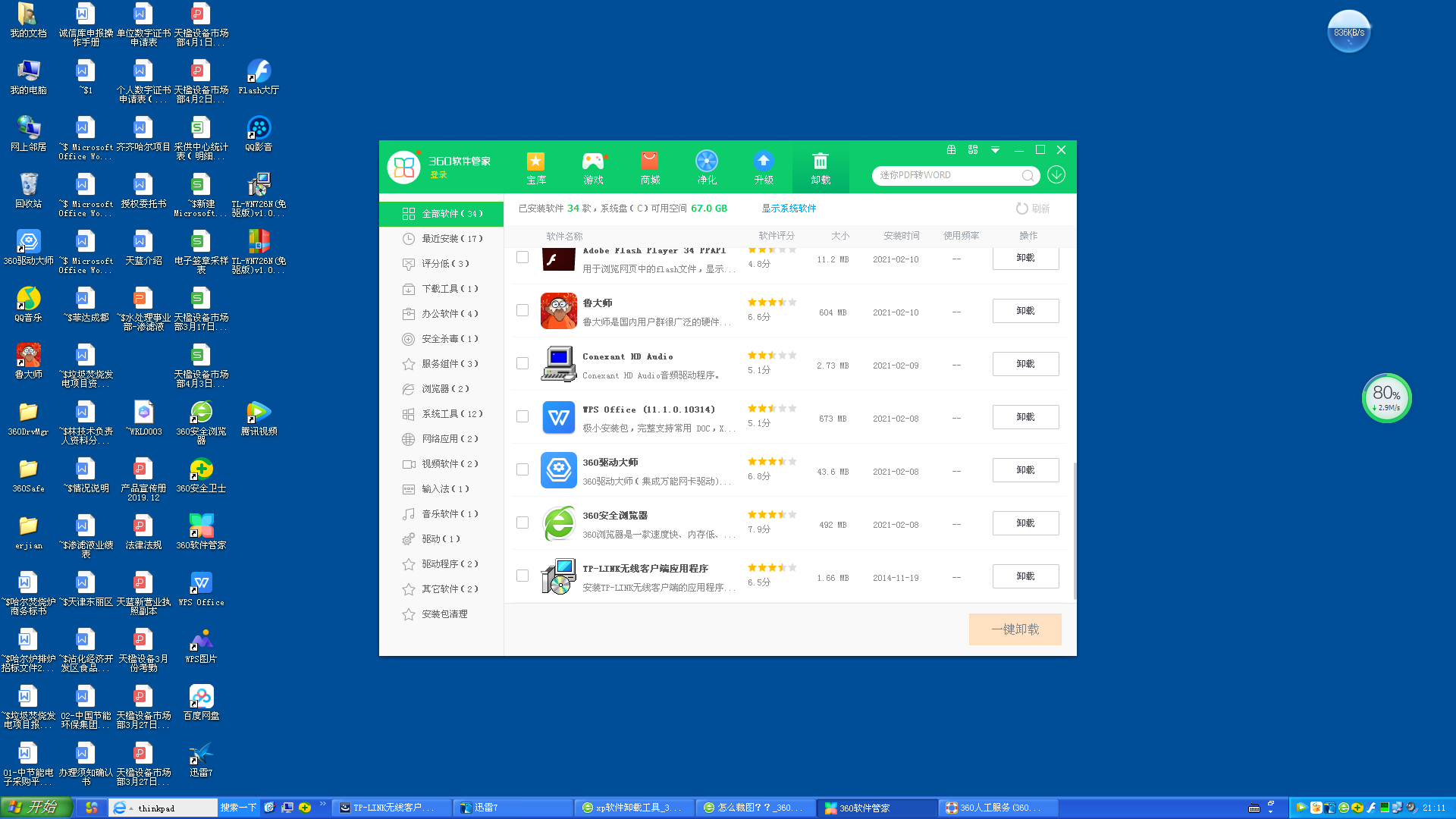Image resolution: width=1456 pixels, height=819 pixels.
Task: Click 一键卸载 button at bottom right
Action: click(x=1014, y=628)
